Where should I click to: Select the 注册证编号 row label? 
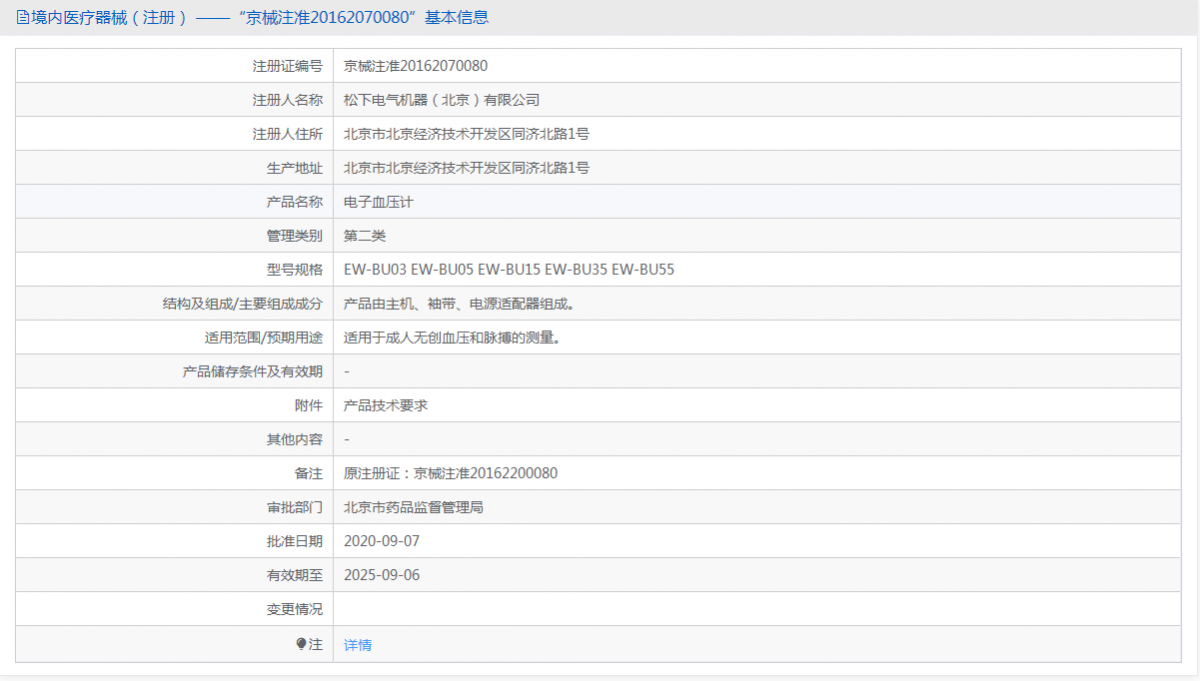tap(288, 66)
